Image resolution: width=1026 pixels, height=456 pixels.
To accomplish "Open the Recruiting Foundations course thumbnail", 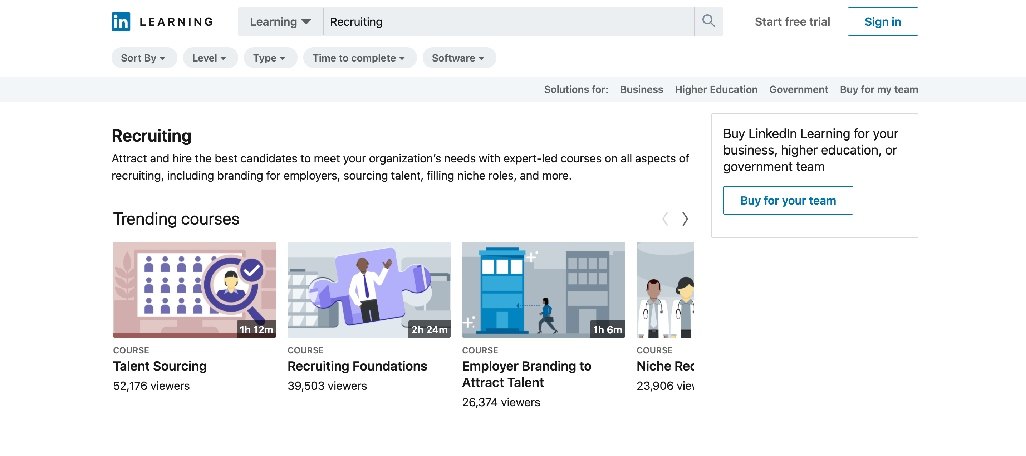I will pyautogui.click(x=369, y=289).
